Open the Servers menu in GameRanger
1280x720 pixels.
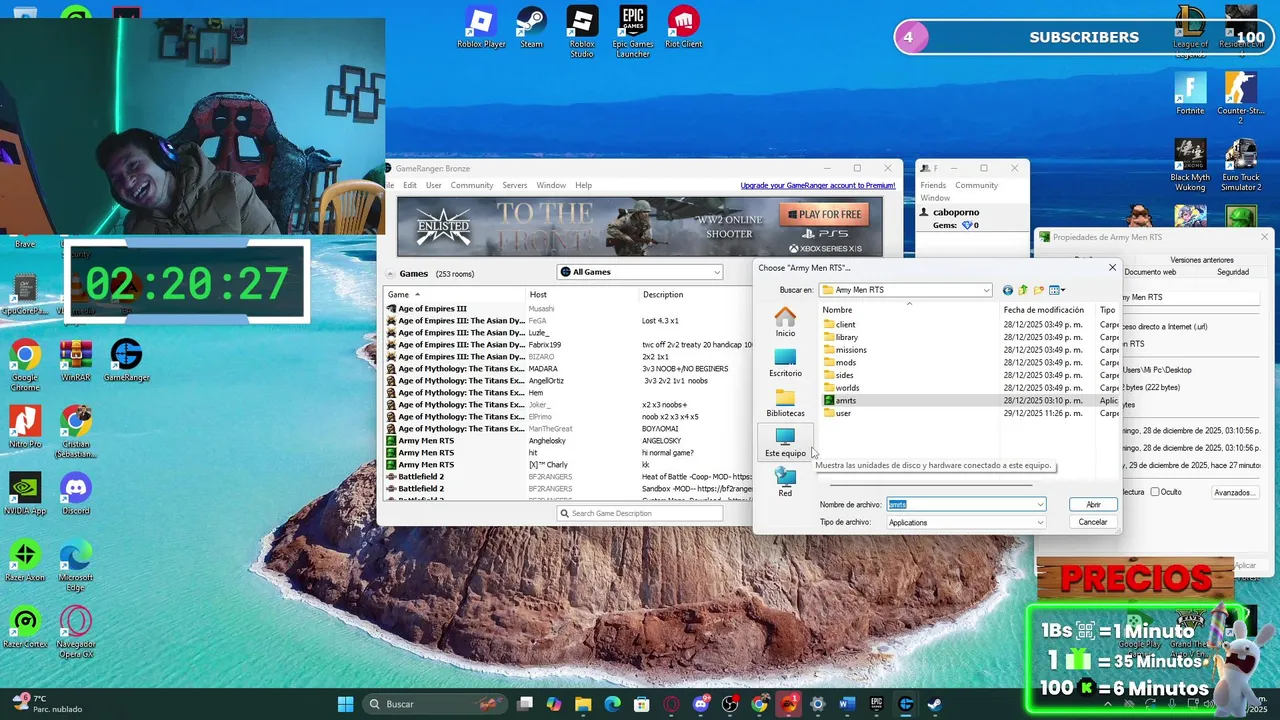515,185
